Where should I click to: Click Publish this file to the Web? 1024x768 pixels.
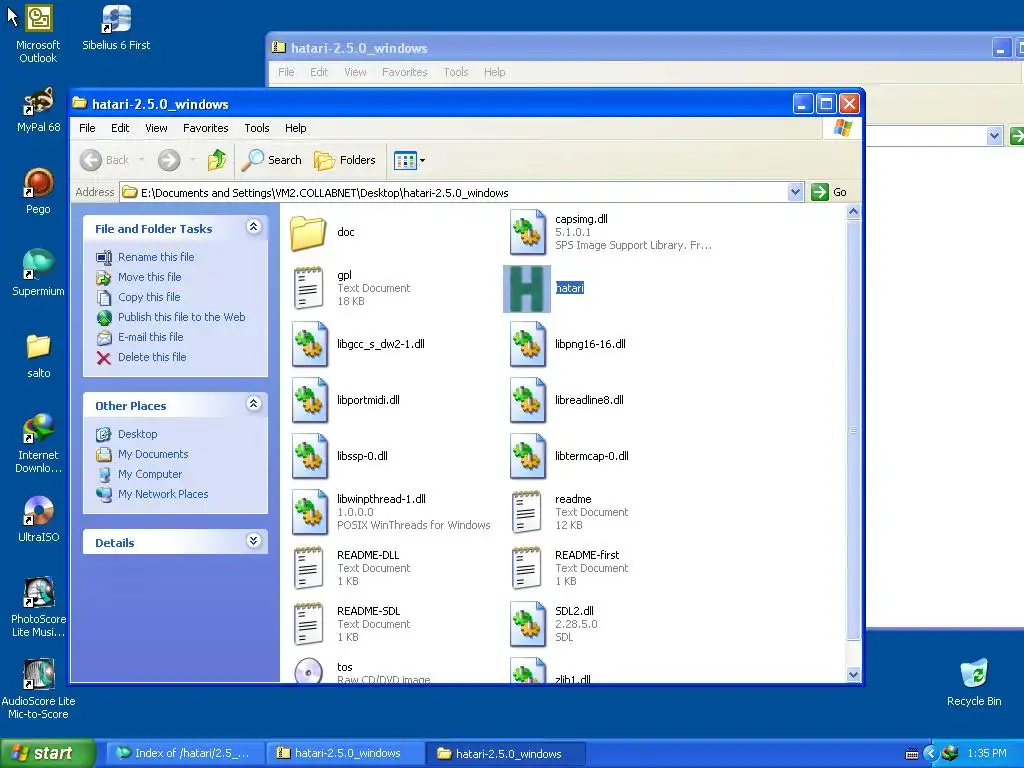[182, 317]
